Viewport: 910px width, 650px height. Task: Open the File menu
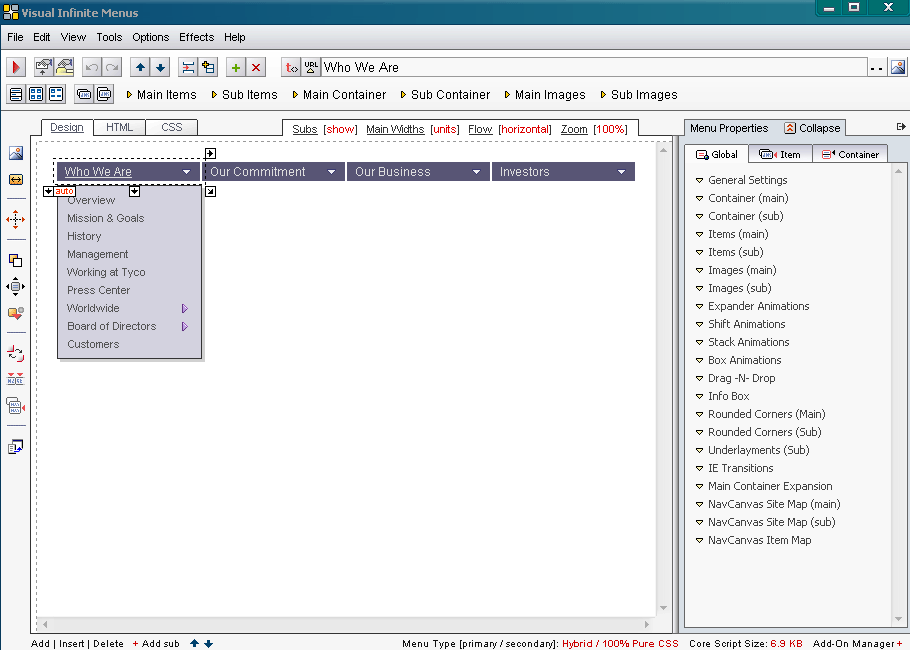(x=15, y=37)
